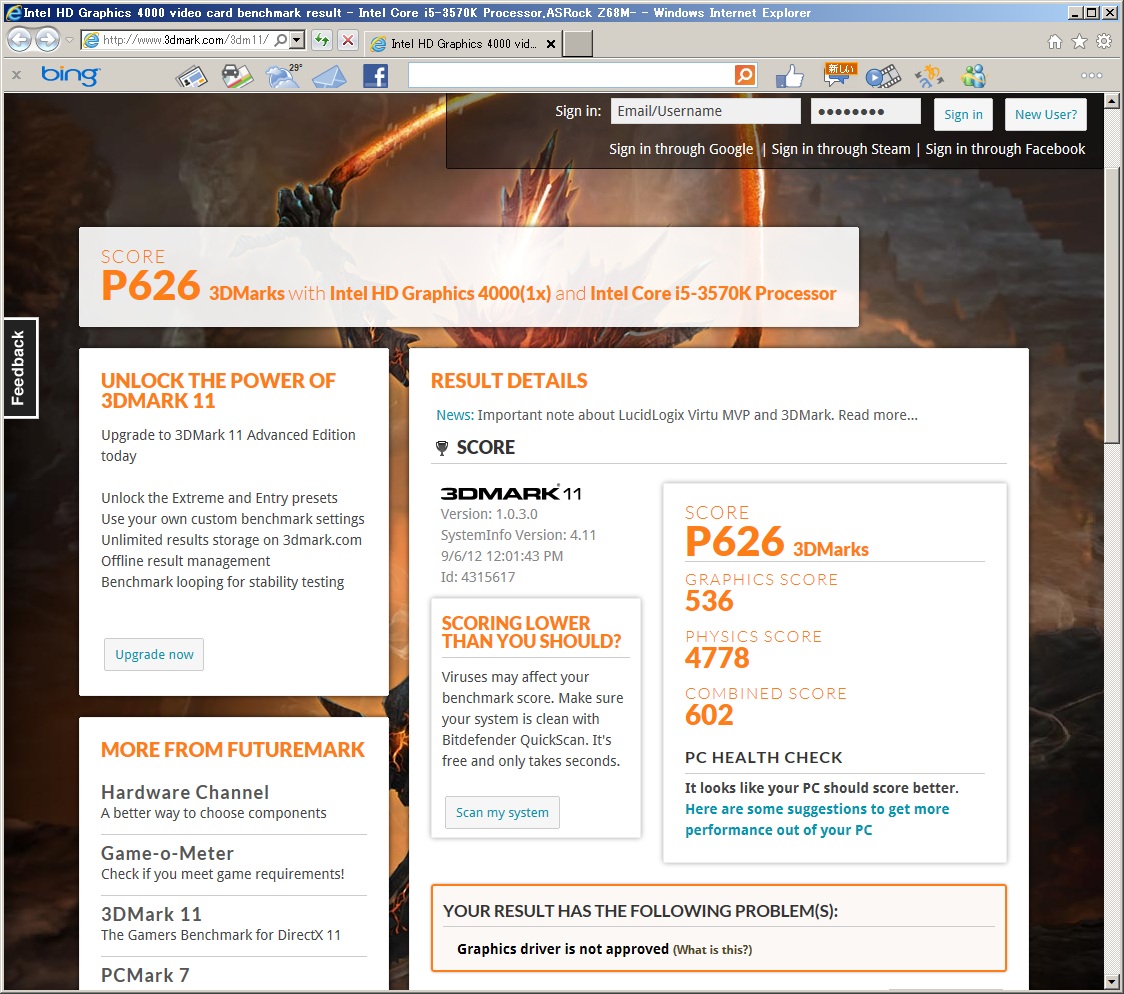1124x994 pixels.
Task: Click the Email/Username sign-in field
Action: pyautogui.click(x=705, y=111)
